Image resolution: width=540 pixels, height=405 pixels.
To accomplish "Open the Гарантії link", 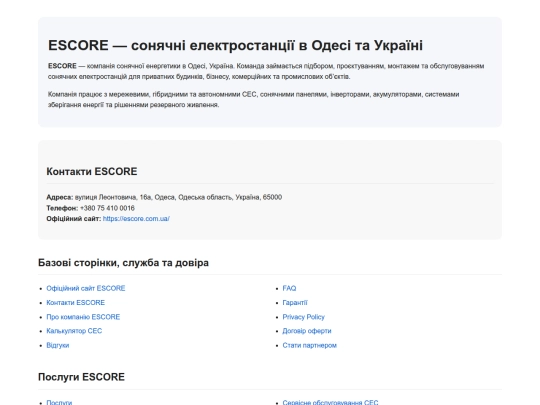I will tap(295, 303).
